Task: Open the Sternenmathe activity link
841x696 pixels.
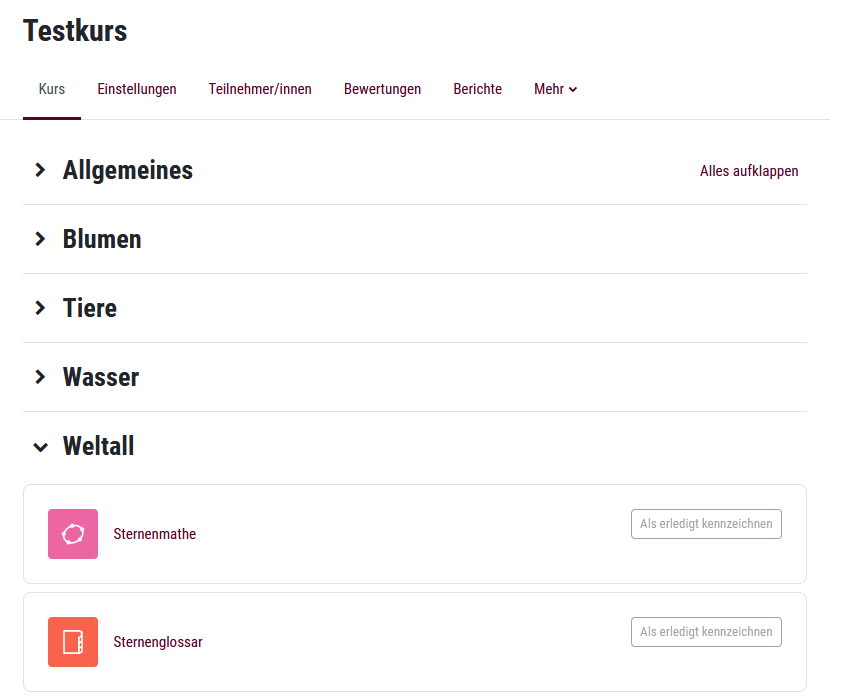Action: [x=155, y=534]
